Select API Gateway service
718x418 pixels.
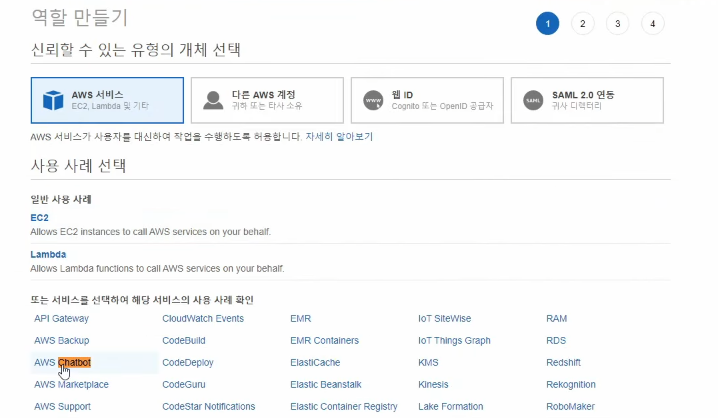61,319
